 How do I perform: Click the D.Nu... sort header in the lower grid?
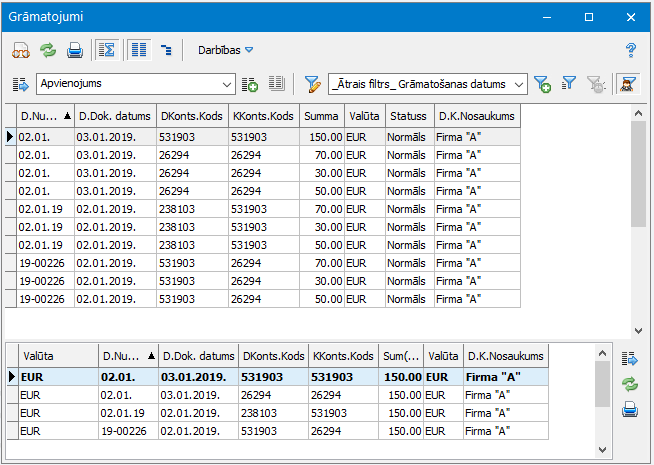point(128,357)
